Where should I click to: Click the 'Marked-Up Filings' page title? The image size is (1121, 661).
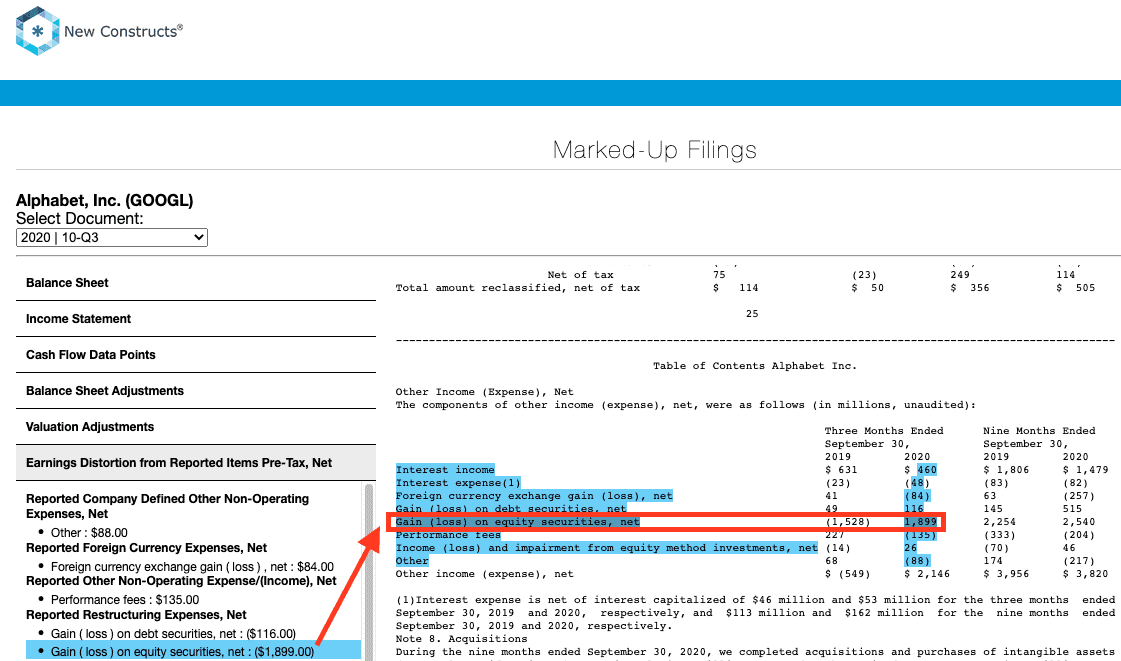point(654,150)
